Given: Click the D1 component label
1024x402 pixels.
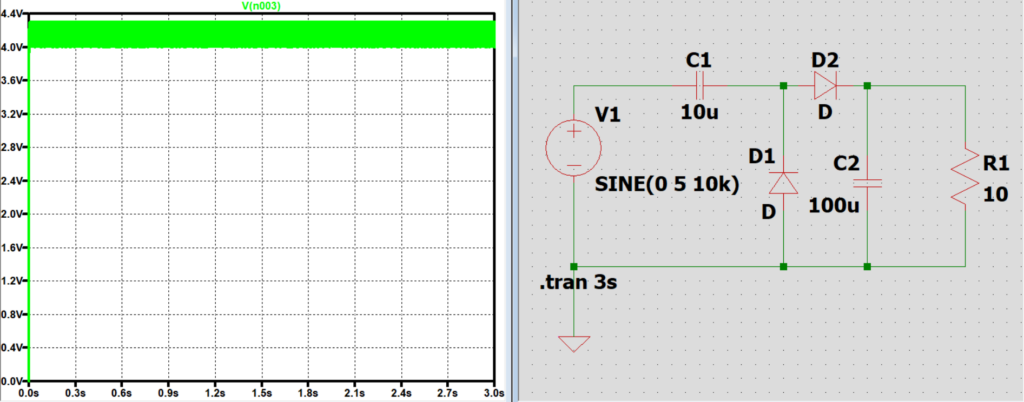Looking at the screenshot, I should [761, 157].
